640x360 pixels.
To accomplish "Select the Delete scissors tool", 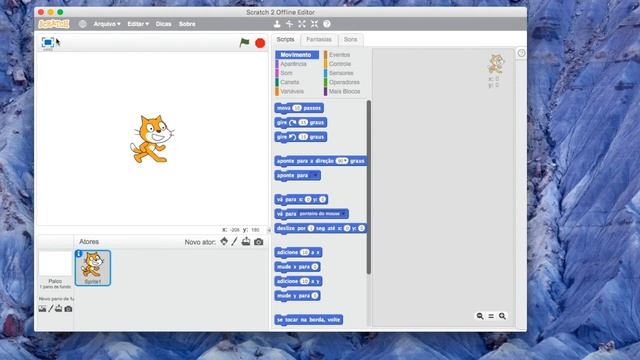I will 289,24.
